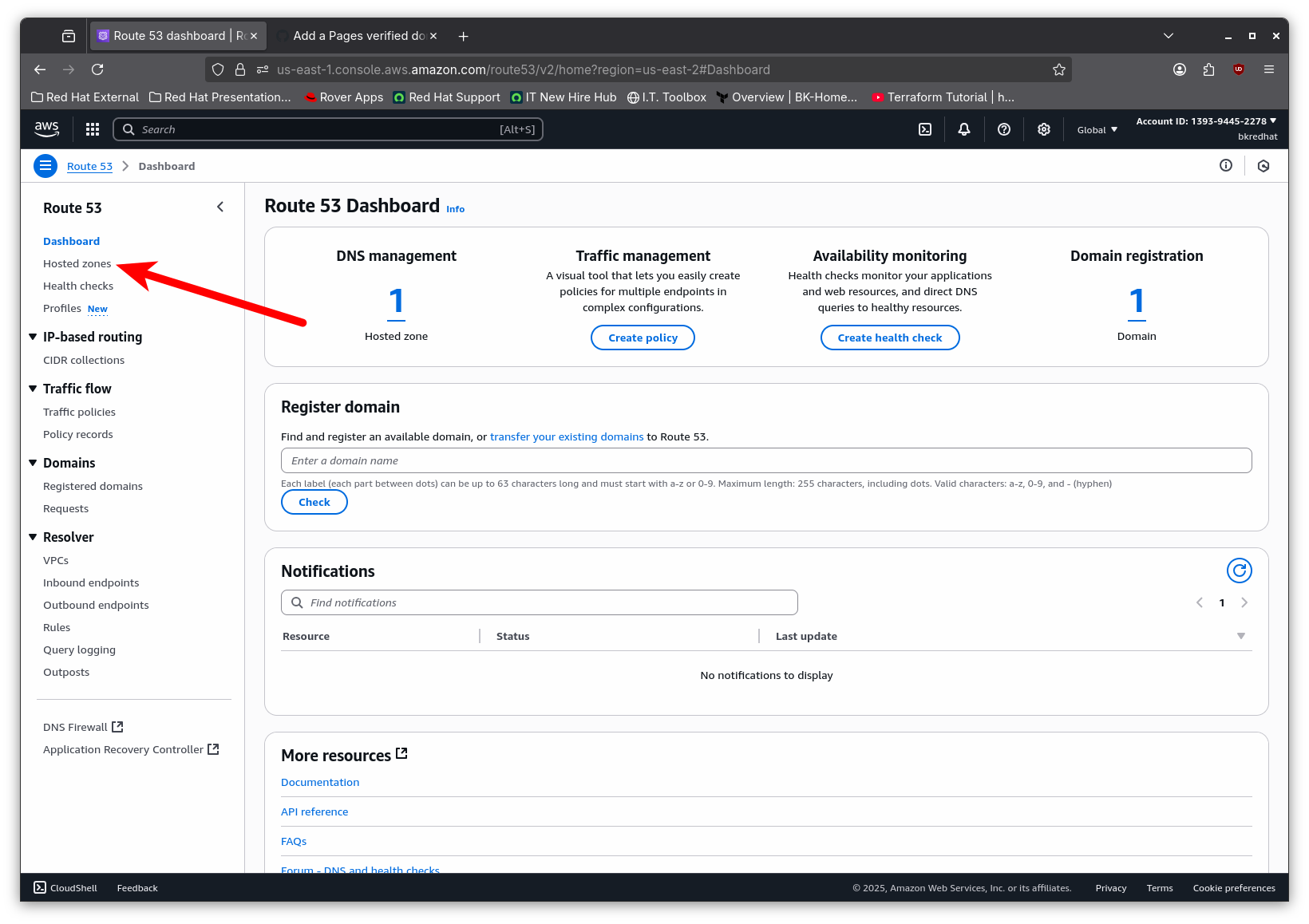
Task: Open Registered domains in the sidebar
Action: pos(93,486)
